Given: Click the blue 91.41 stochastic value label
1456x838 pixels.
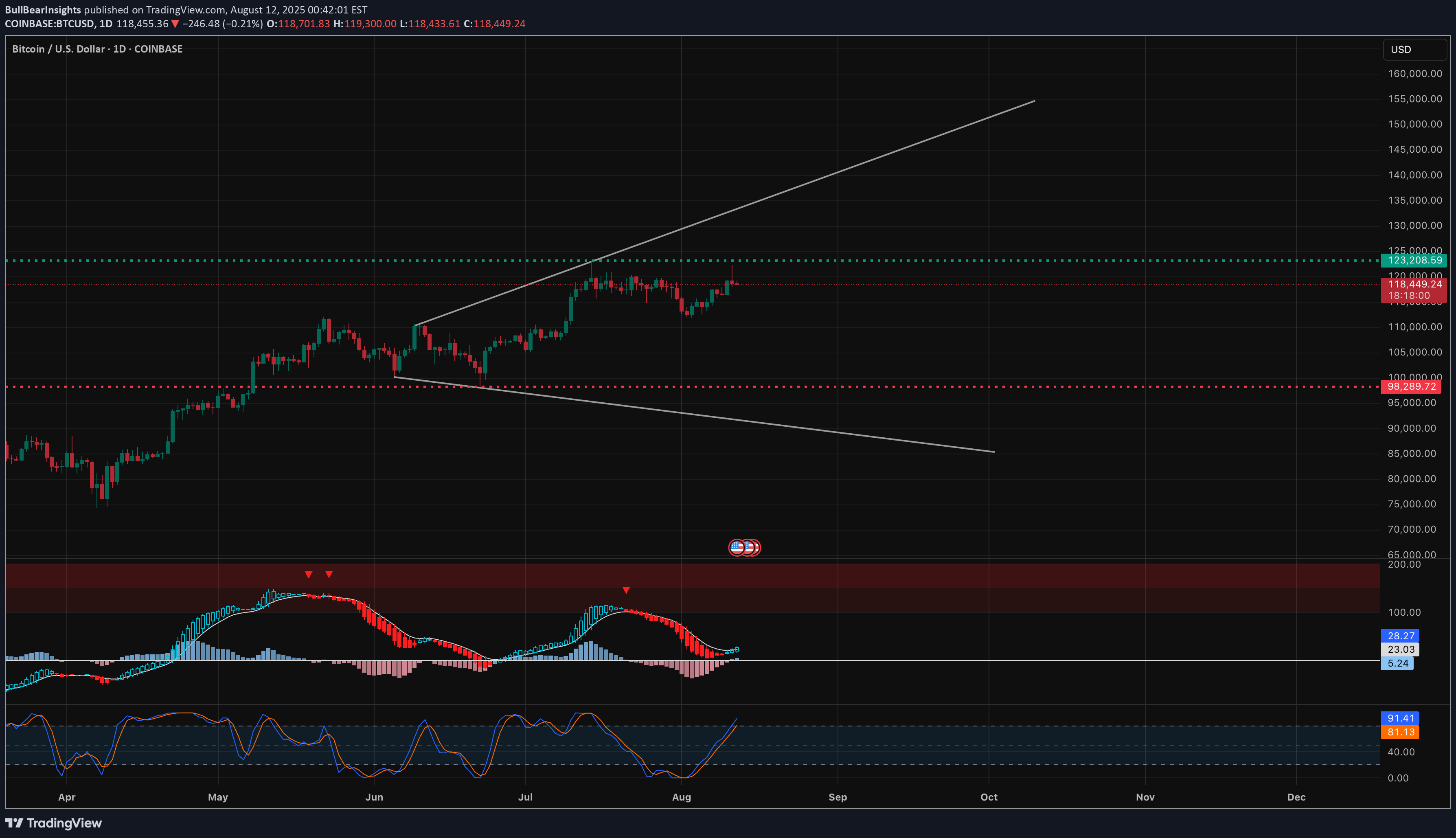Looking at the screenshot, I should pyautogui.click(x=1400, y=718).
